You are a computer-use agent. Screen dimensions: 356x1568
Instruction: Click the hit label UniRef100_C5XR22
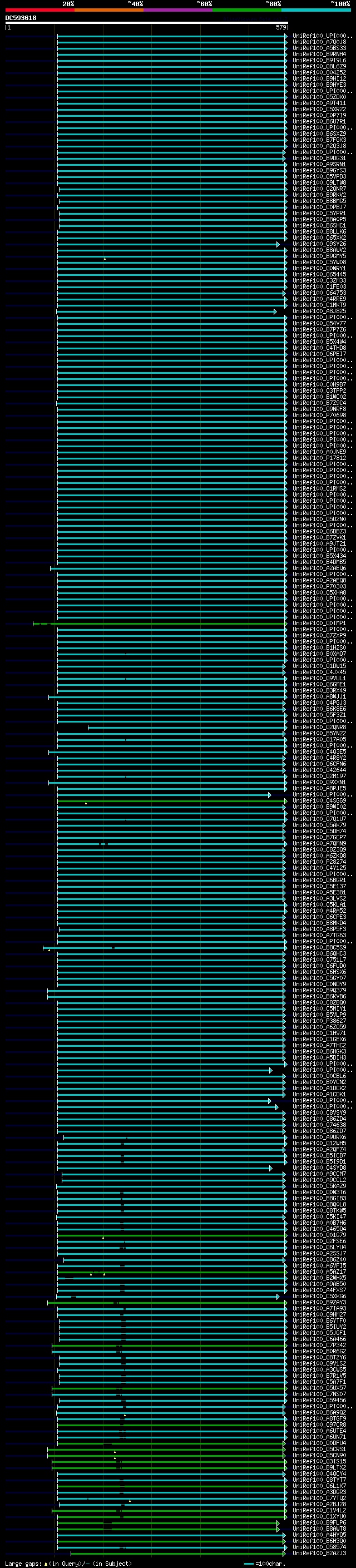tap(319, 110)
